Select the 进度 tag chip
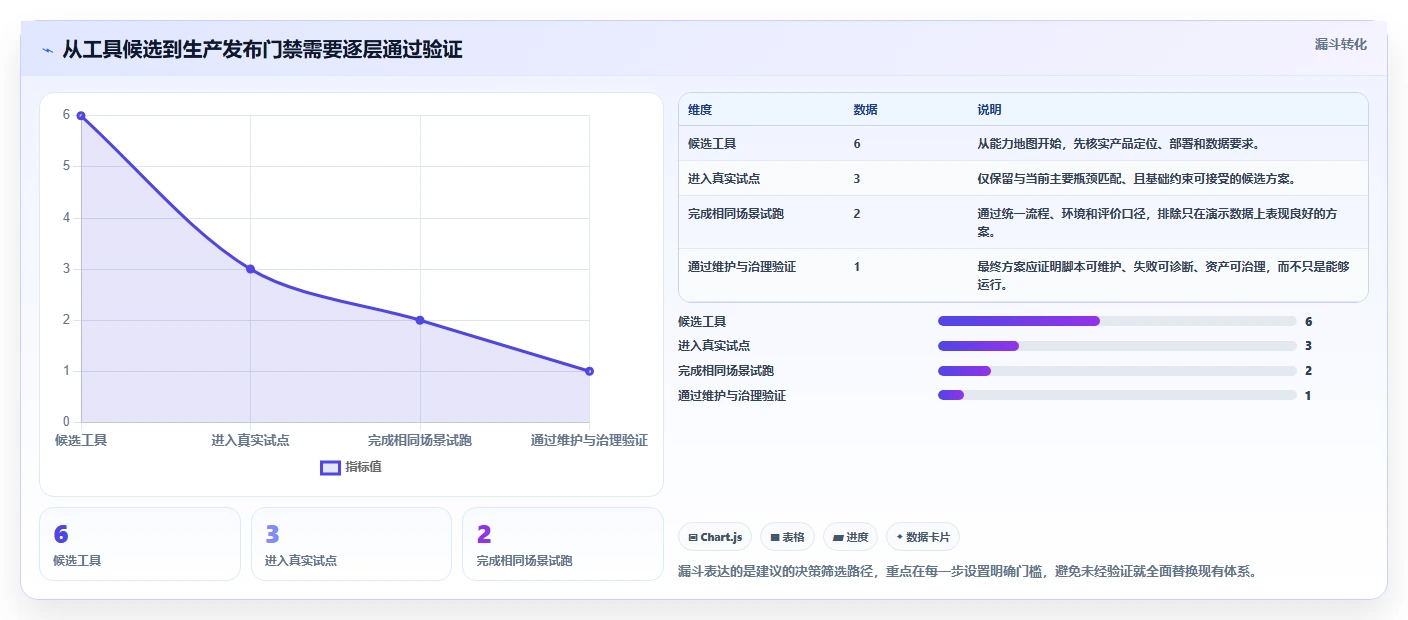Image resolution: width=1408 pixels, height=620 pixels. [x=851, y=537]
